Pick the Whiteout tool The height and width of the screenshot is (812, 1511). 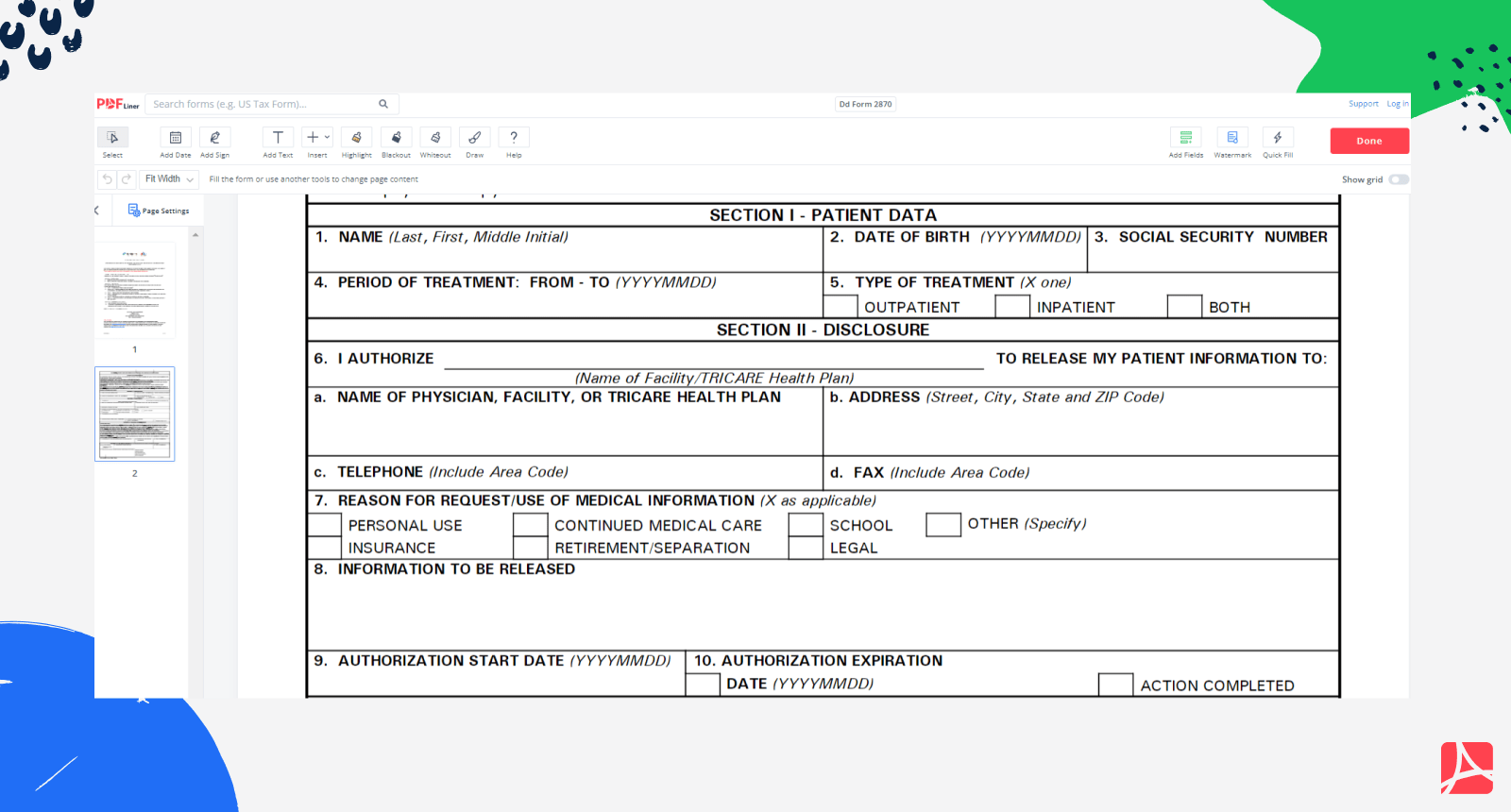coord(435,142)
